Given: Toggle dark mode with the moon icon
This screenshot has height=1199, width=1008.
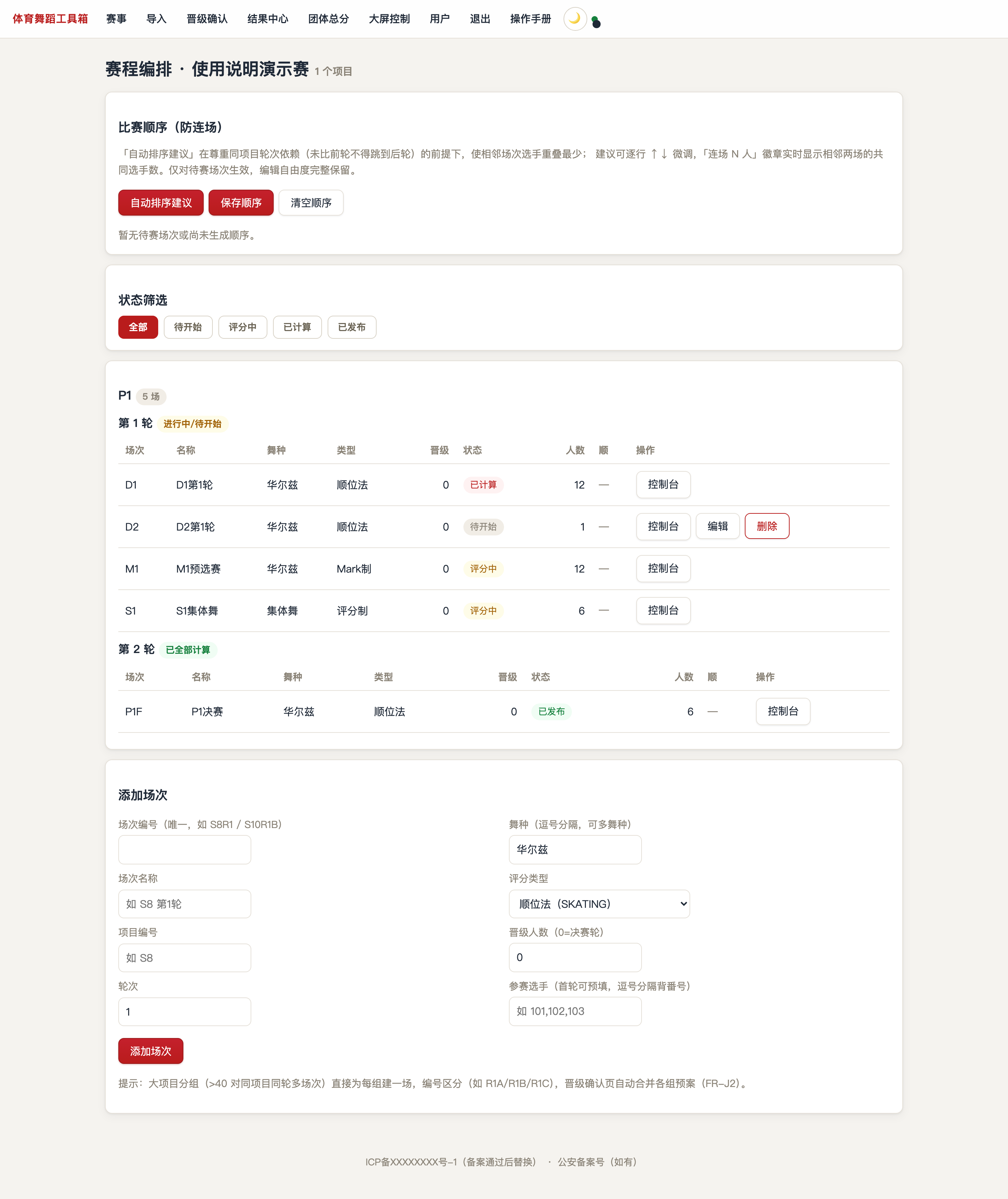Looking at the screenshot, I should coord(575,19).
